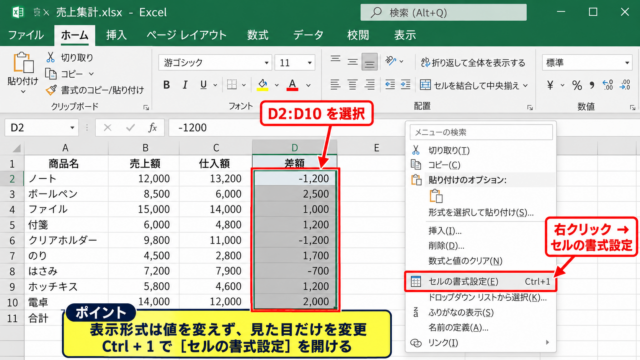640x360 pixels.
Task: Click the middle align icon
Action: click(353, 62)
